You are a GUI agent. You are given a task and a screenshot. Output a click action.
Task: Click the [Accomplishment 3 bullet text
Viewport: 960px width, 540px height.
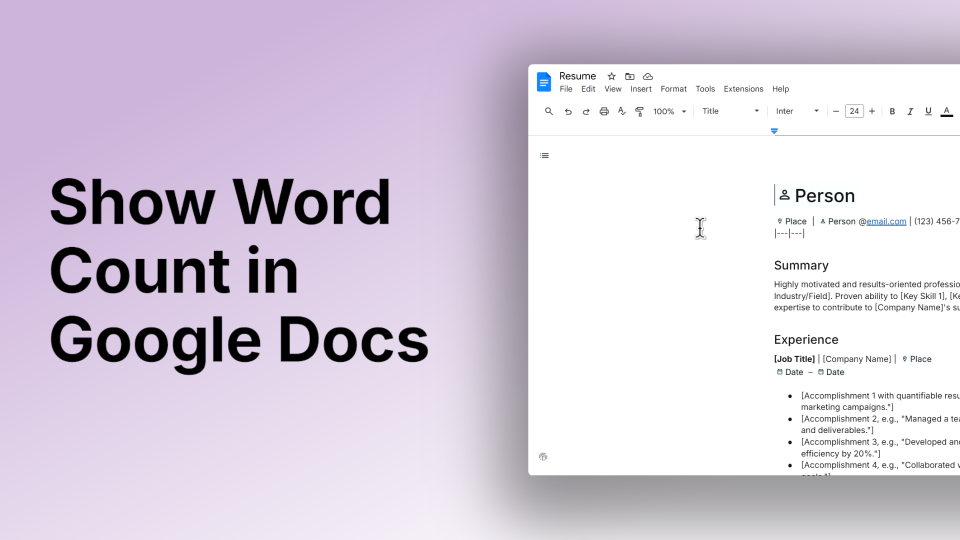(880, 448)
